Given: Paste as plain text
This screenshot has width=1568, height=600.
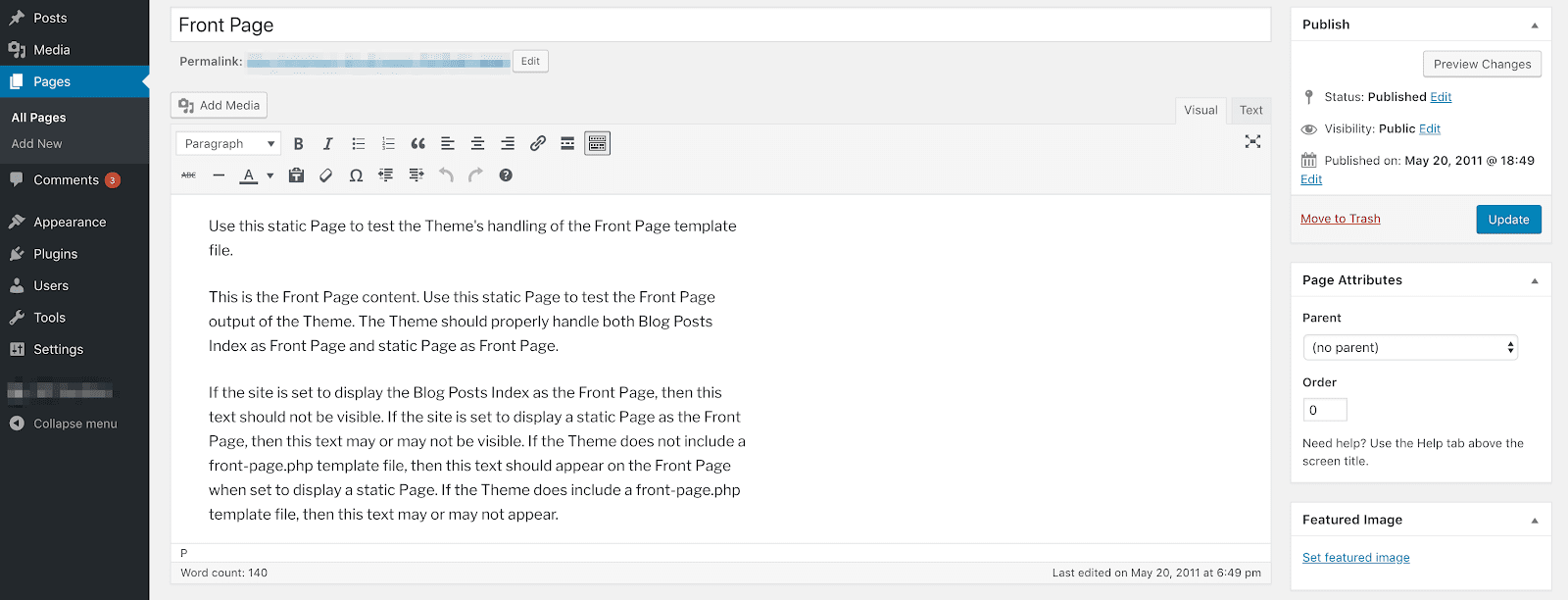Looking at the screenshot, I should point(296,175).
